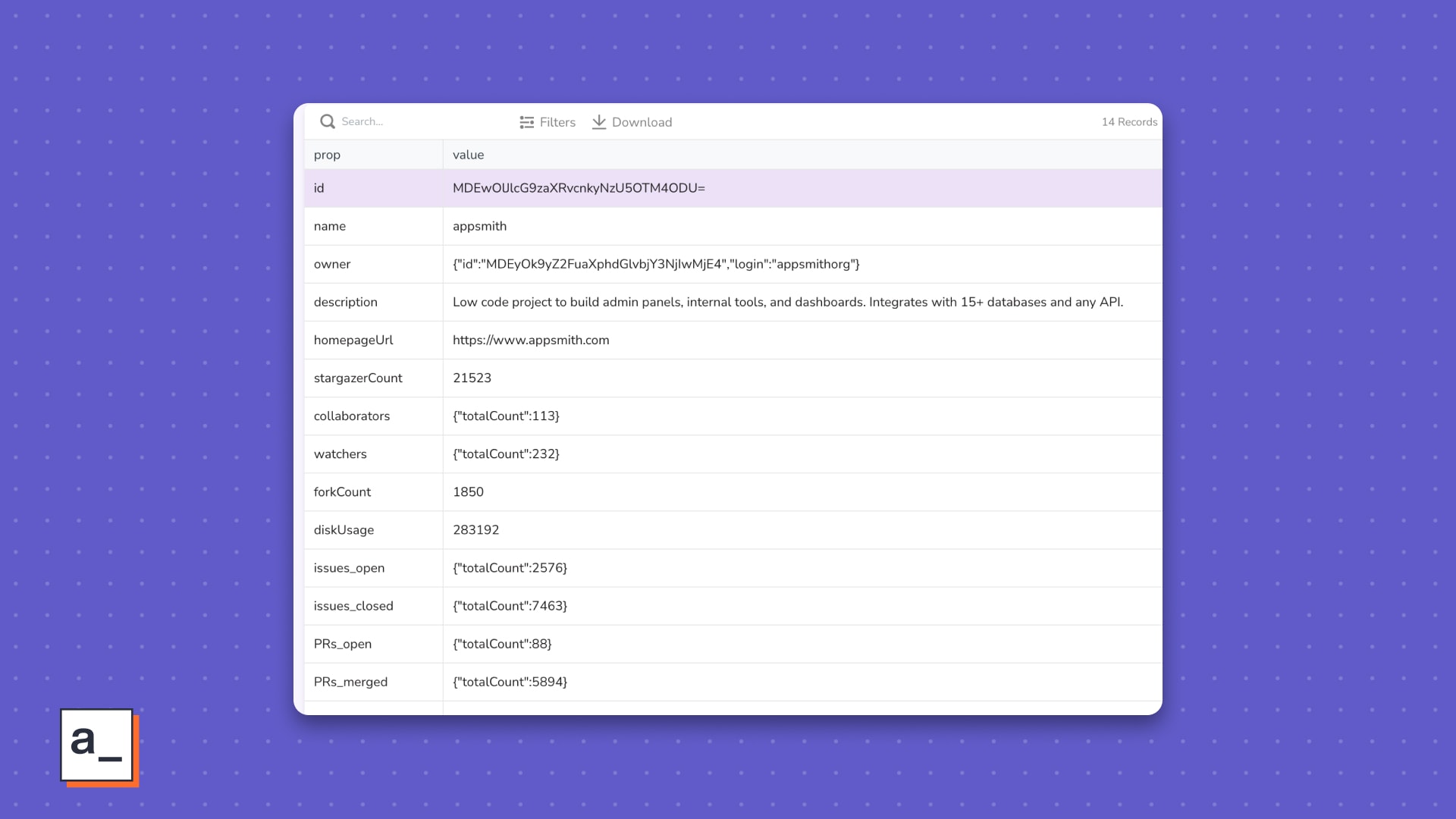Viewport: 1456px width, 819px height.
Task: Sort by the prop column header
Action: click(x=327, y=155)
